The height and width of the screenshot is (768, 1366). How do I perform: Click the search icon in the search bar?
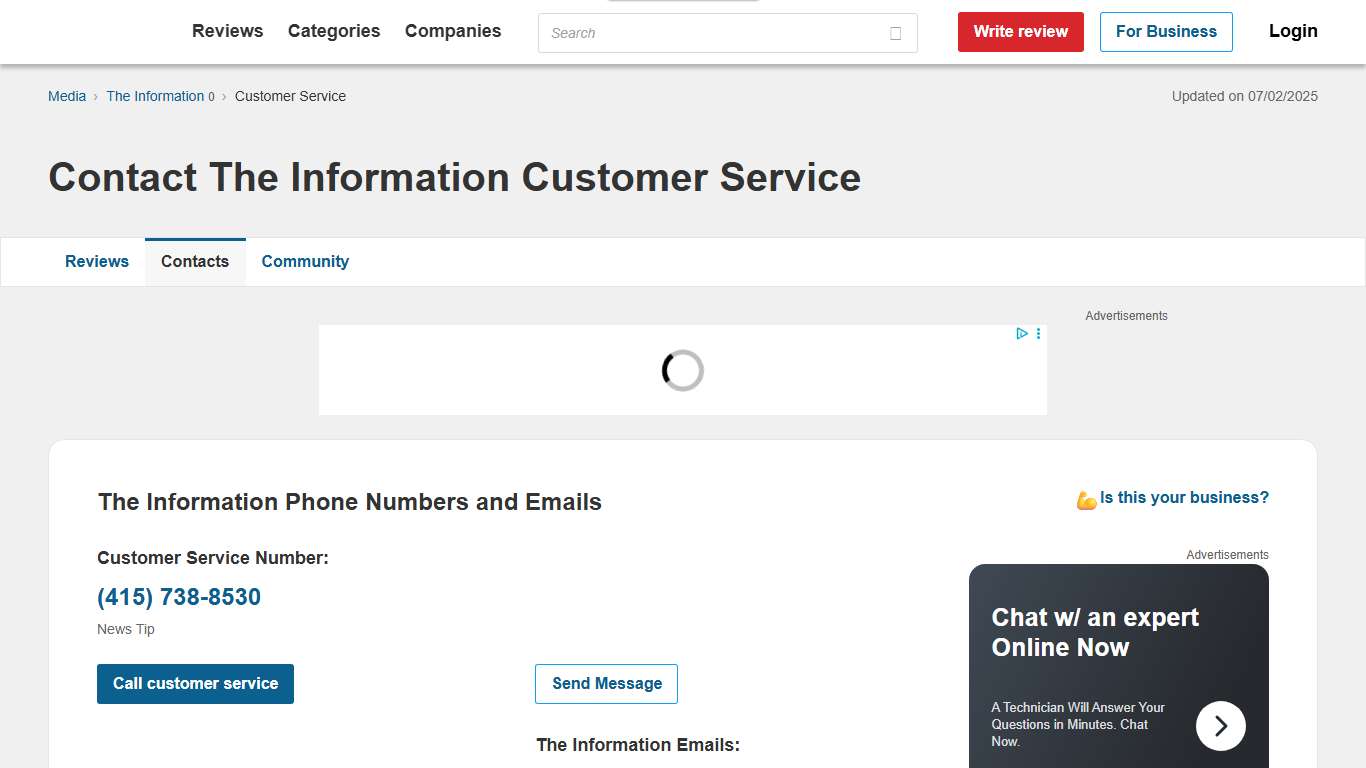pyautogui.click(x=895, y=32)
